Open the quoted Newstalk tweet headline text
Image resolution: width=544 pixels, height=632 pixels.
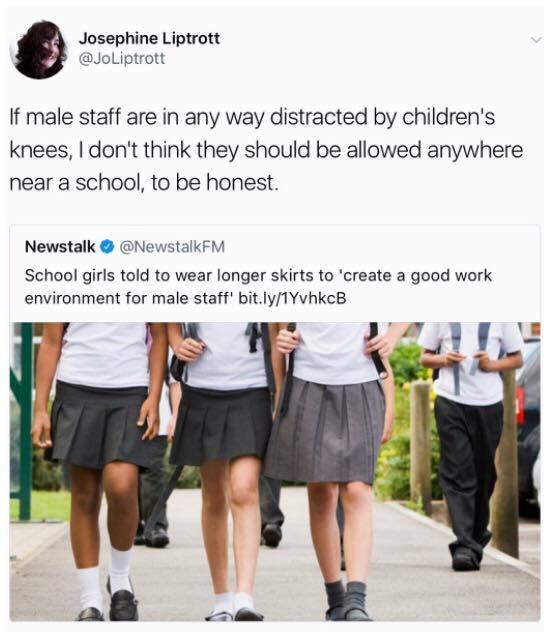(x=258, y=287)
